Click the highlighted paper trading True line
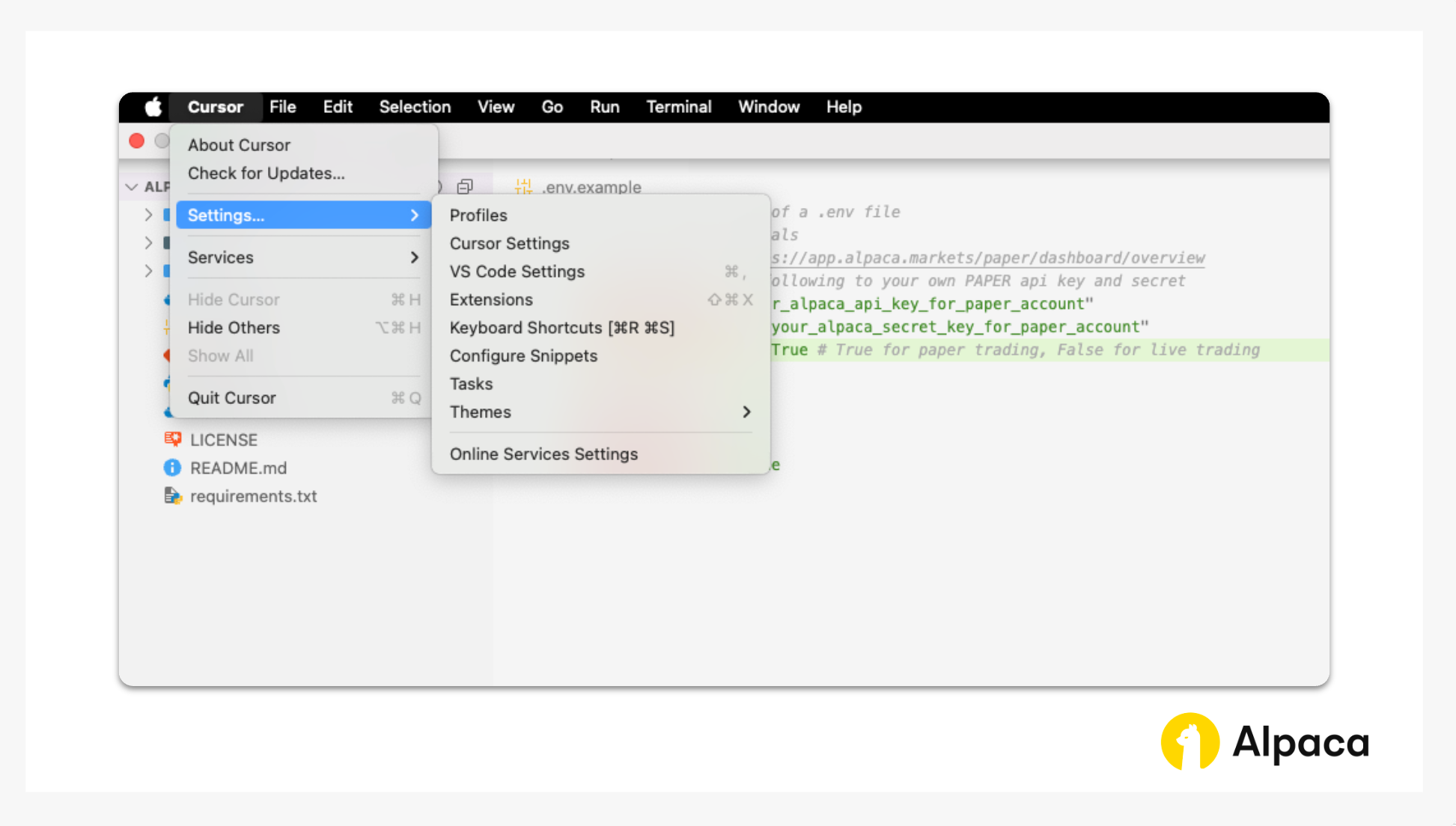Image resolution: width=1456 pixels, height=826 pixels. click(x=1050, y=350)
